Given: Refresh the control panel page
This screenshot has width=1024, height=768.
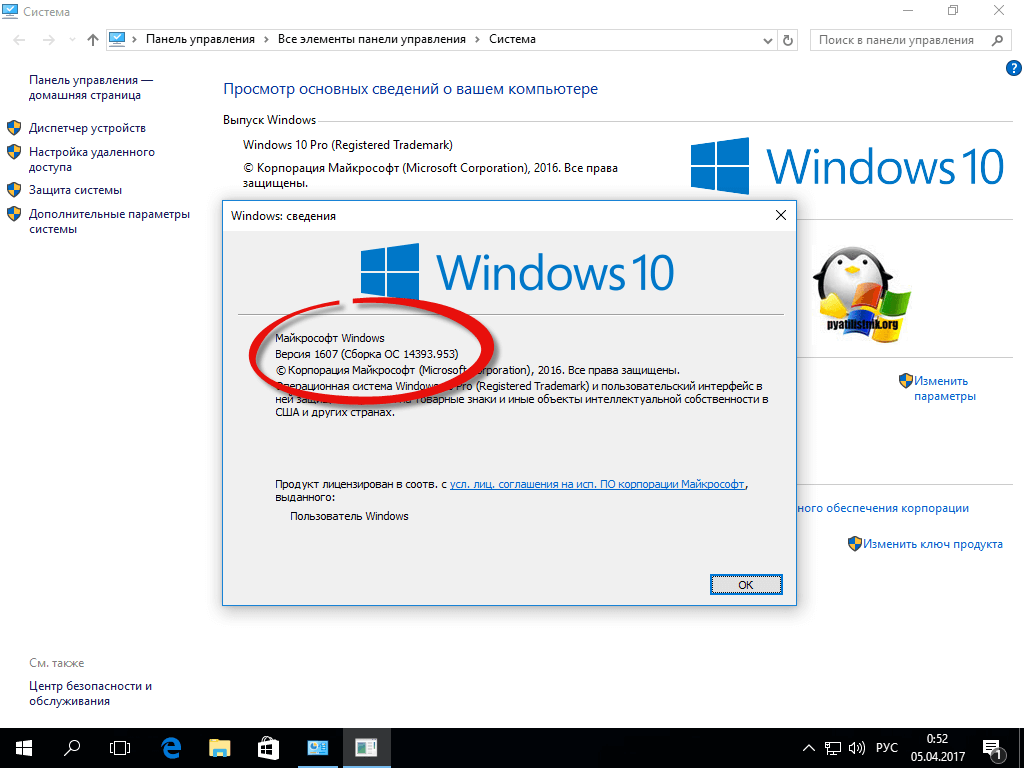Looking at the screenshot, I should point(788,40).
